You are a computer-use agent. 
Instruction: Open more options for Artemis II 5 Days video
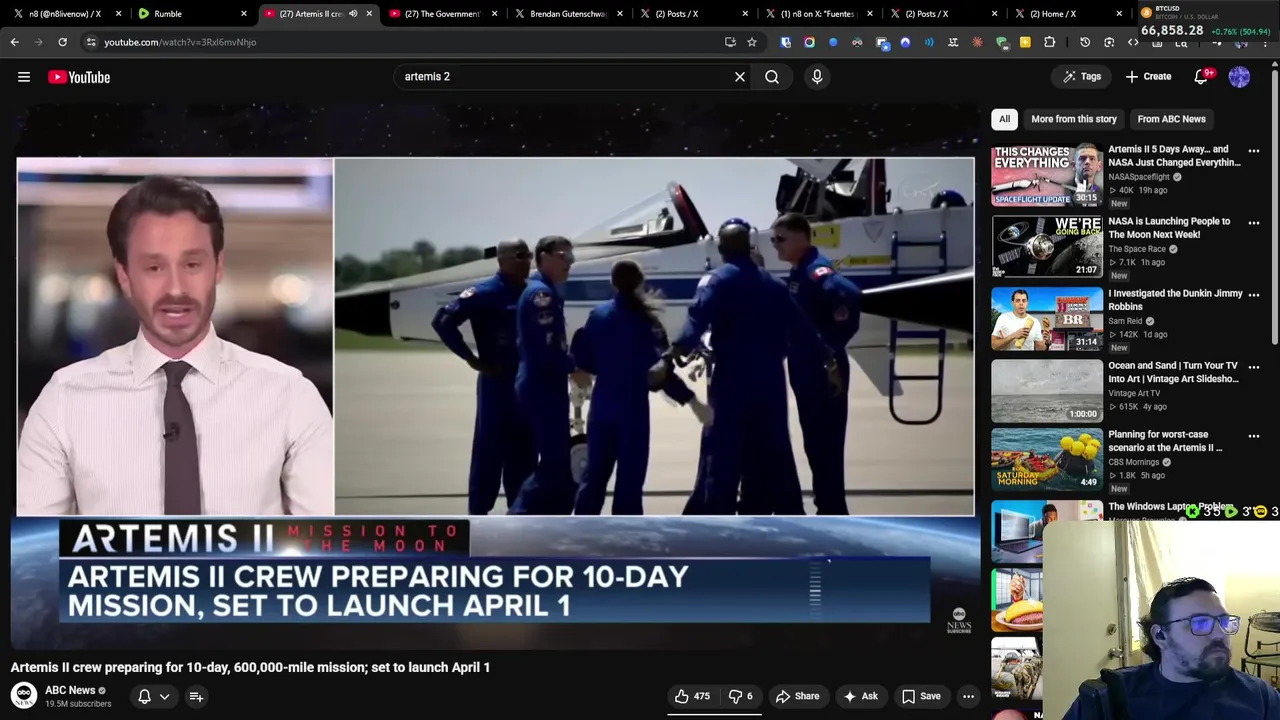coord(1254,151)
